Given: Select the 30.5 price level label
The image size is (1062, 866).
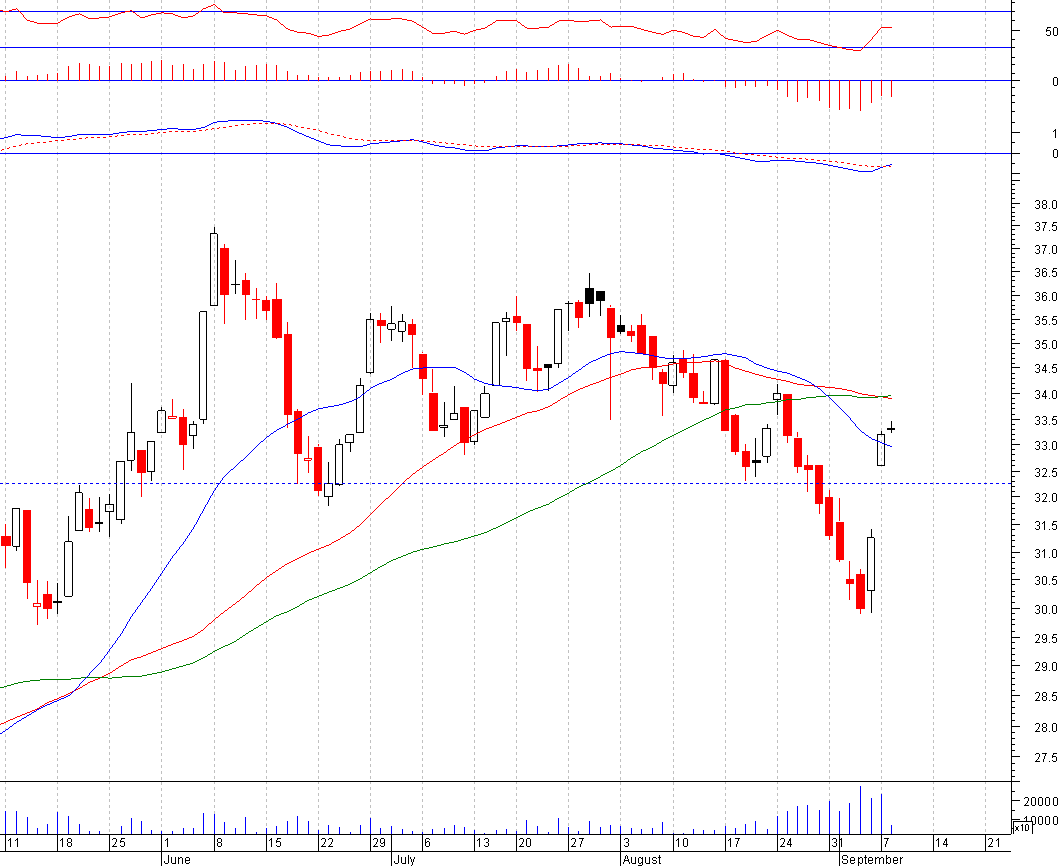Looking at the screenshot, I should click(1046, 581).
